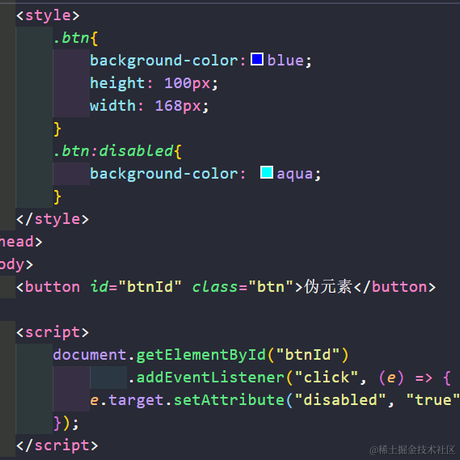Screen dimensions: 460x460
Task: Click the arrow function => symbol
Action: (423, 378)
